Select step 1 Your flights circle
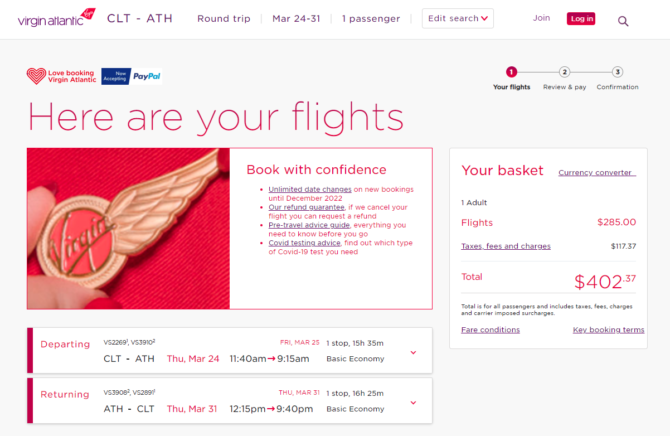Viewport: 670px width, 436px height. (x=511, y=72)
